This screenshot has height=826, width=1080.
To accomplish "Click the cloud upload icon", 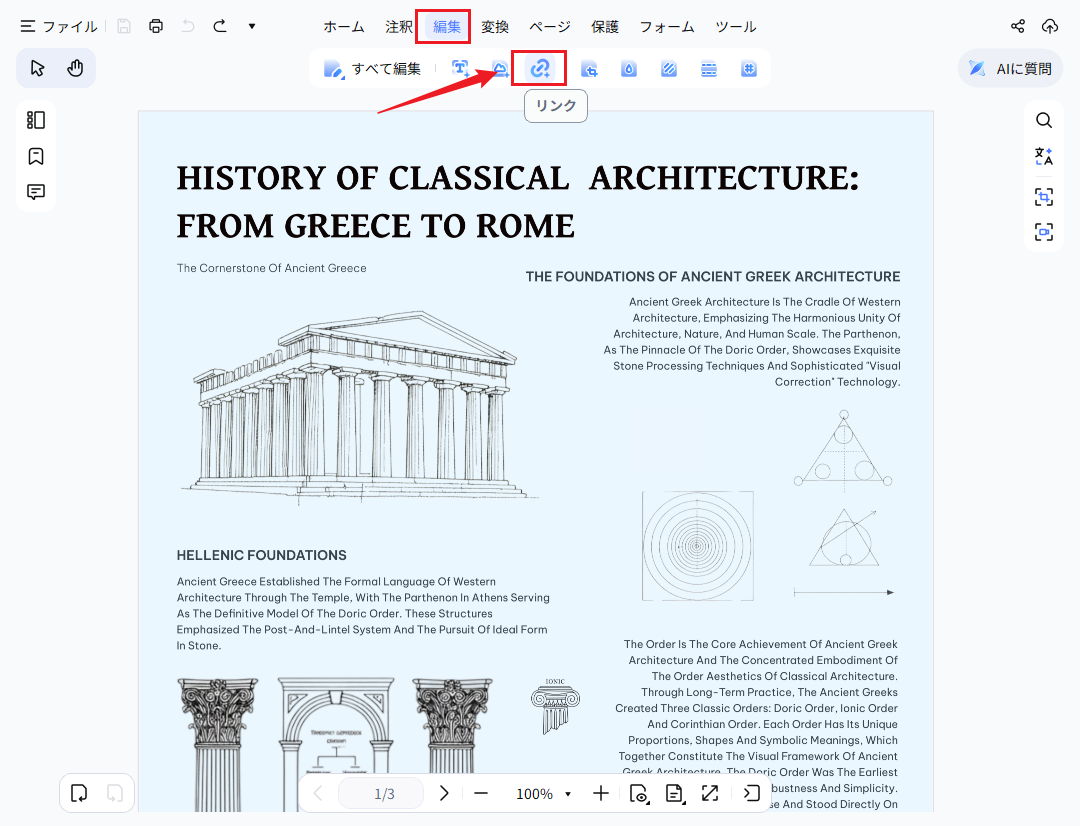I will (1050, 26).
